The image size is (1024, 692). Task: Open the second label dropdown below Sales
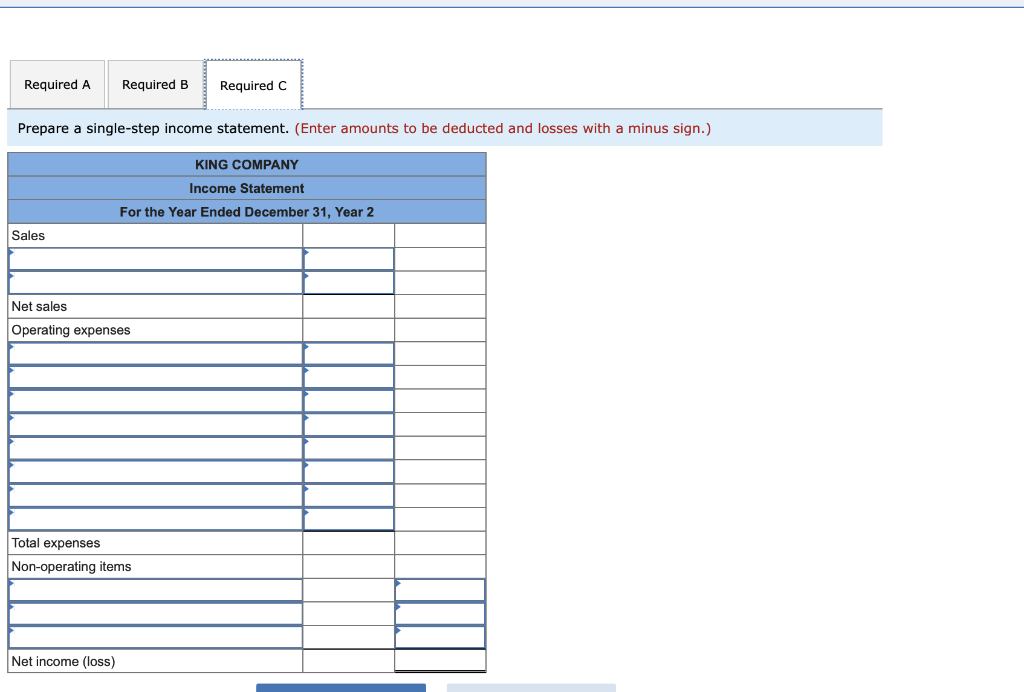[x=155, y=281]
